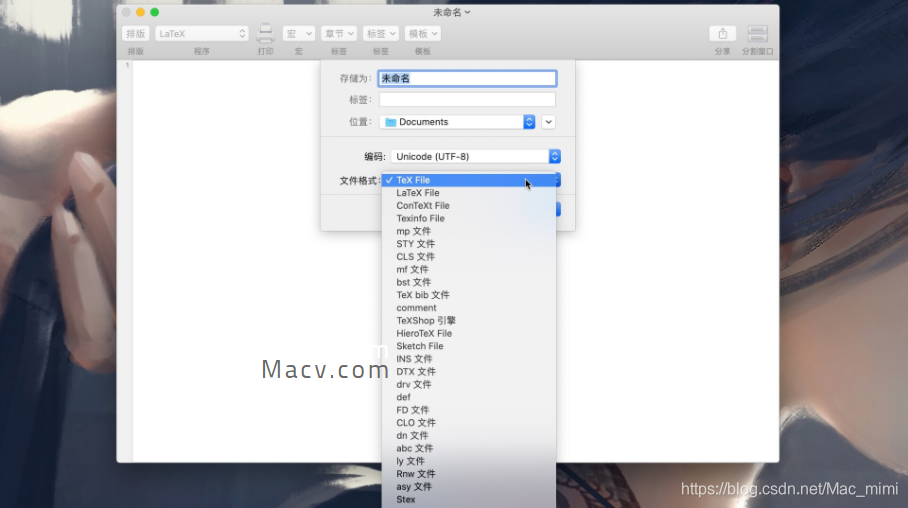
Task: Choose mp 文件 format
Action: coord(469,231)
